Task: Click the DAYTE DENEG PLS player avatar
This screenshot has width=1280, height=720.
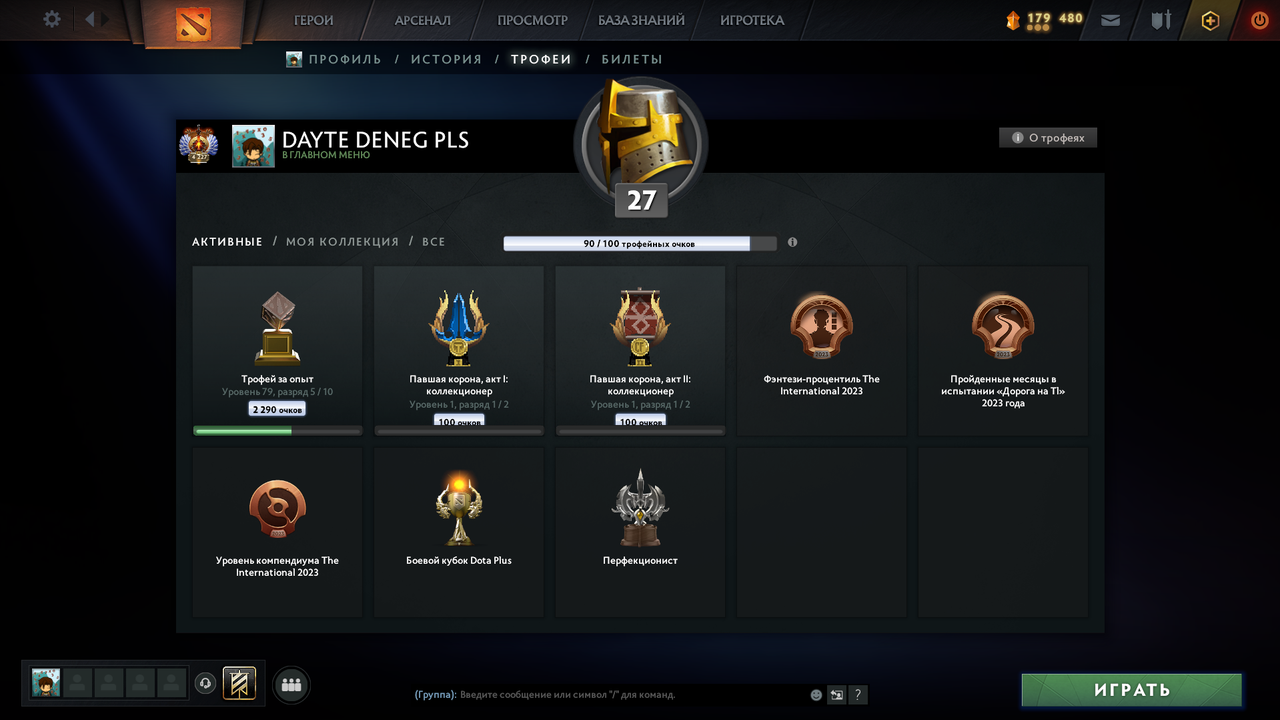Action: (x=253, y=146)
